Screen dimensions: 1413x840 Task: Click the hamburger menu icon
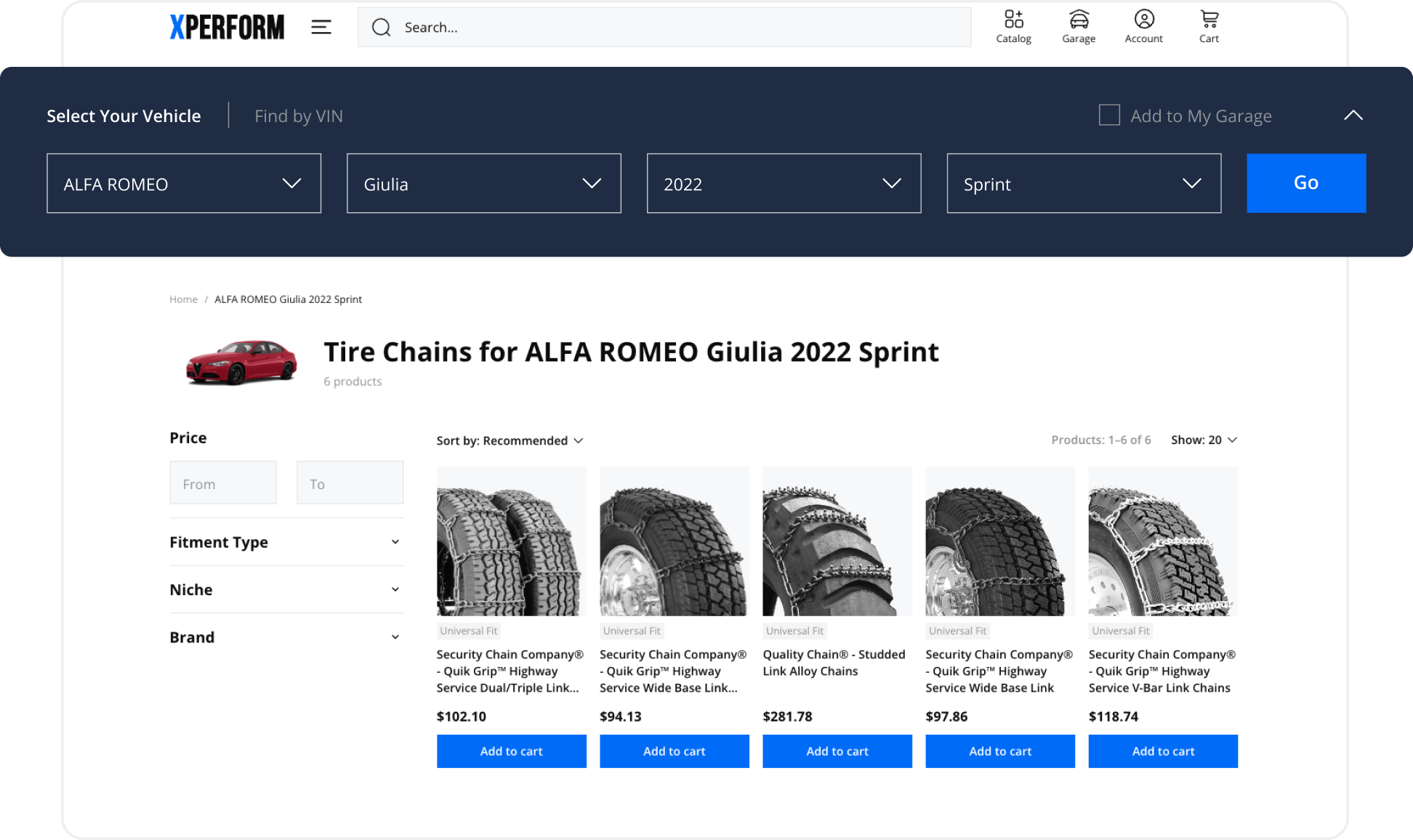click(321, 27)
